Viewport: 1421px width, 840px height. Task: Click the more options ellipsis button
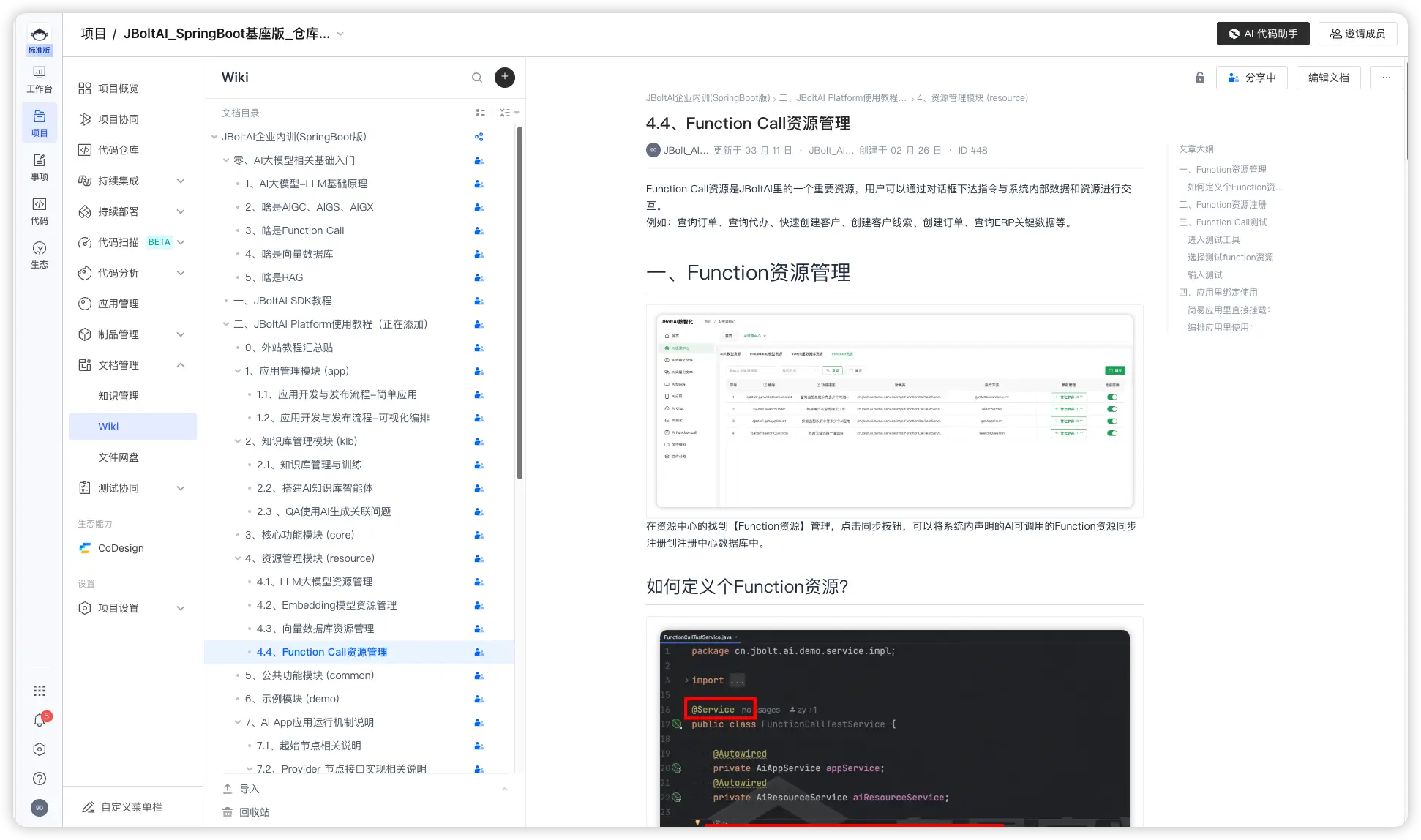pos(1387,78)
